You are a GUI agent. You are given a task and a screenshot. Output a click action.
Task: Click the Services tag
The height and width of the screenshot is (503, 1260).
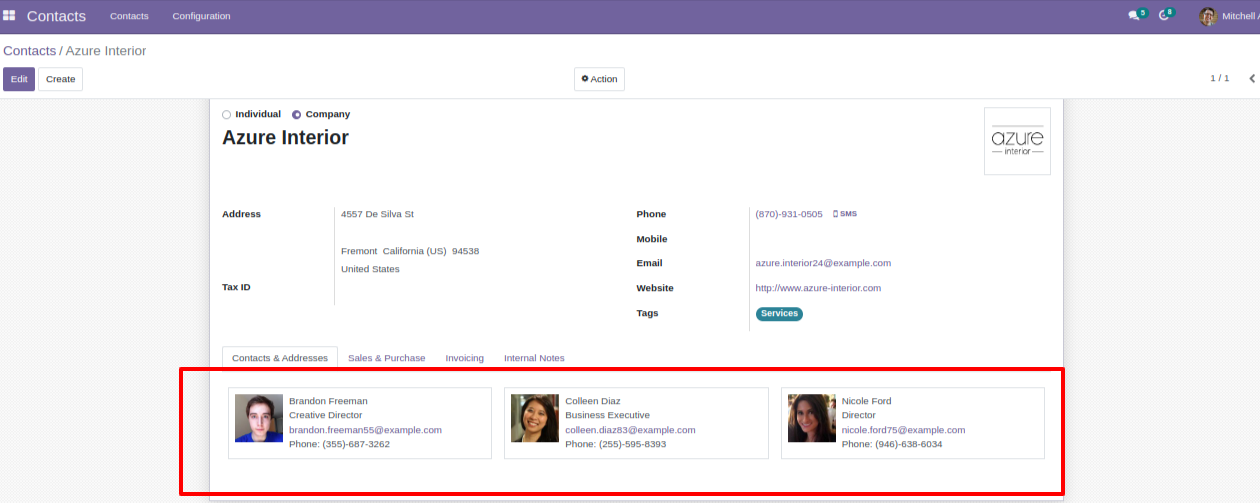[x=779, y=314]
